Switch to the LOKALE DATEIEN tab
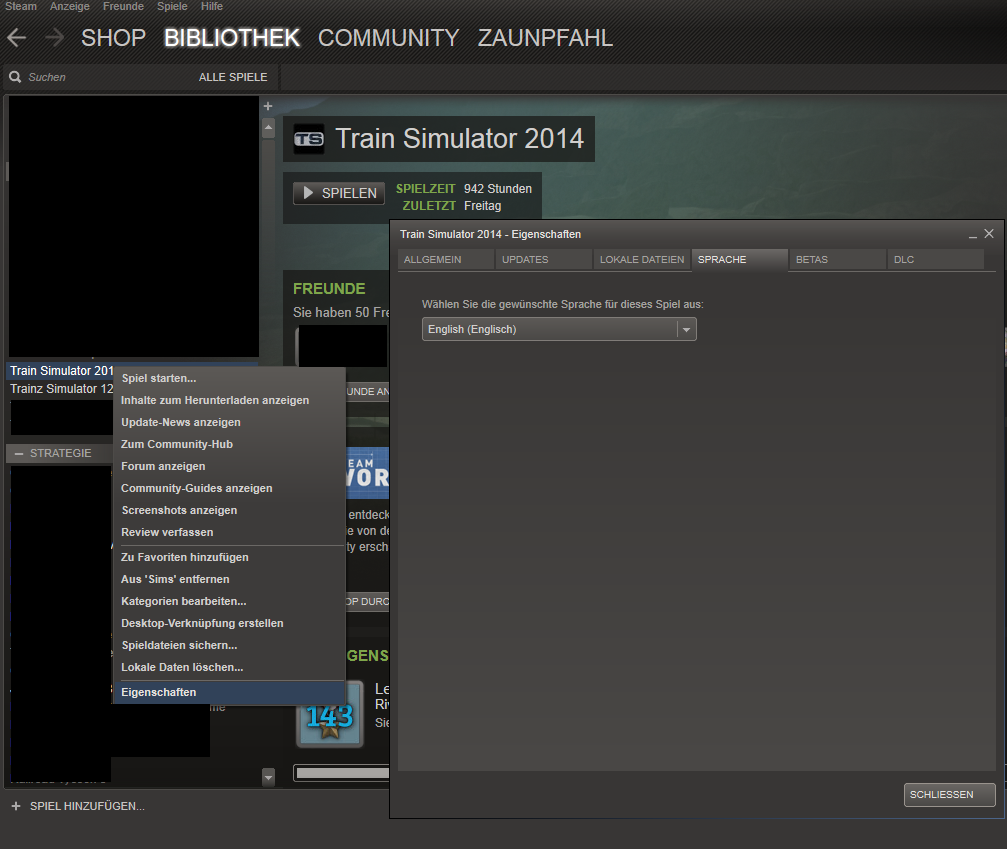 642,259
